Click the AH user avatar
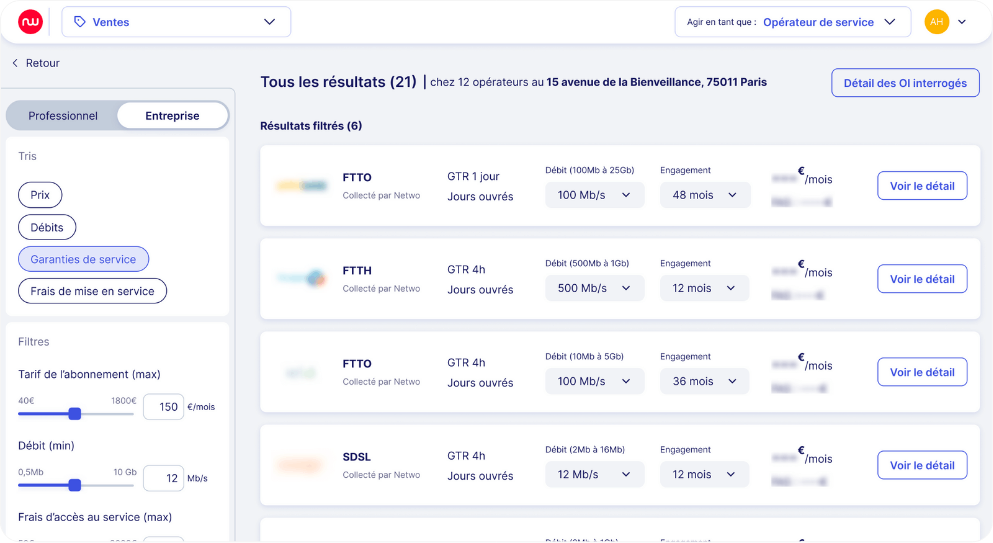This screenshot has height=543, width=993. pos(937,22)
